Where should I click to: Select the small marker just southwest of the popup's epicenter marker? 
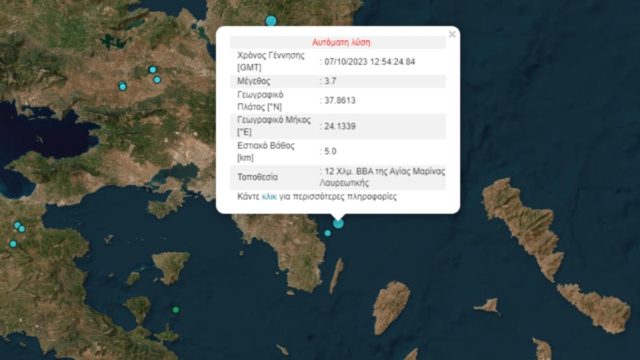[x=327, y=233]
